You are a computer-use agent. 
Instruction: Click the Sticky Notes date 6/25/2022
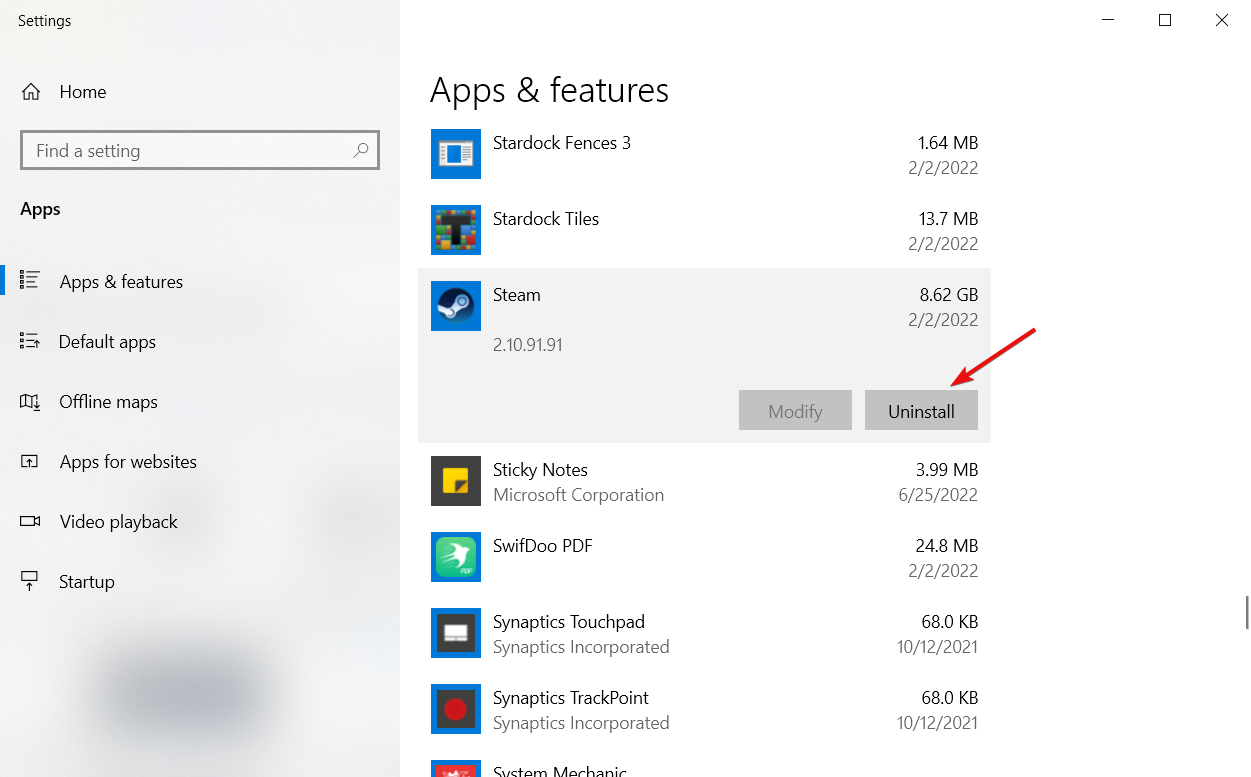tap(938, 495)
